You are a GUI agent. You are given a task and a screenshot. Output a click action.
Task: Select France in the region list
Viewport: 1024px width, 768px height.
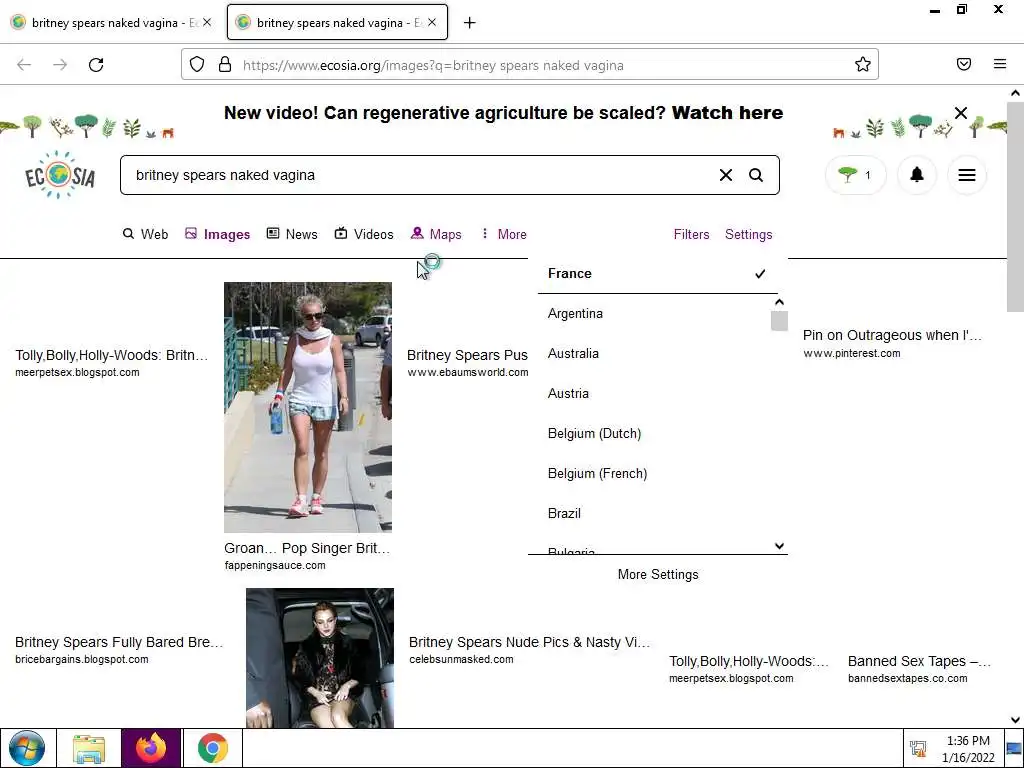tap(658, 274)
